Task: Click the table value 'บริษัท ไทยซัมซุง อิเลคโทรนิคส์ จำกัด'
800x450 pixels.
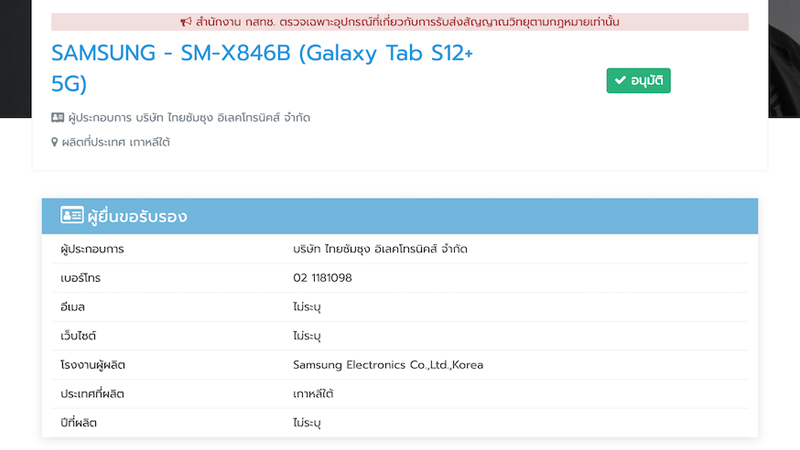Action: [380, 249]
